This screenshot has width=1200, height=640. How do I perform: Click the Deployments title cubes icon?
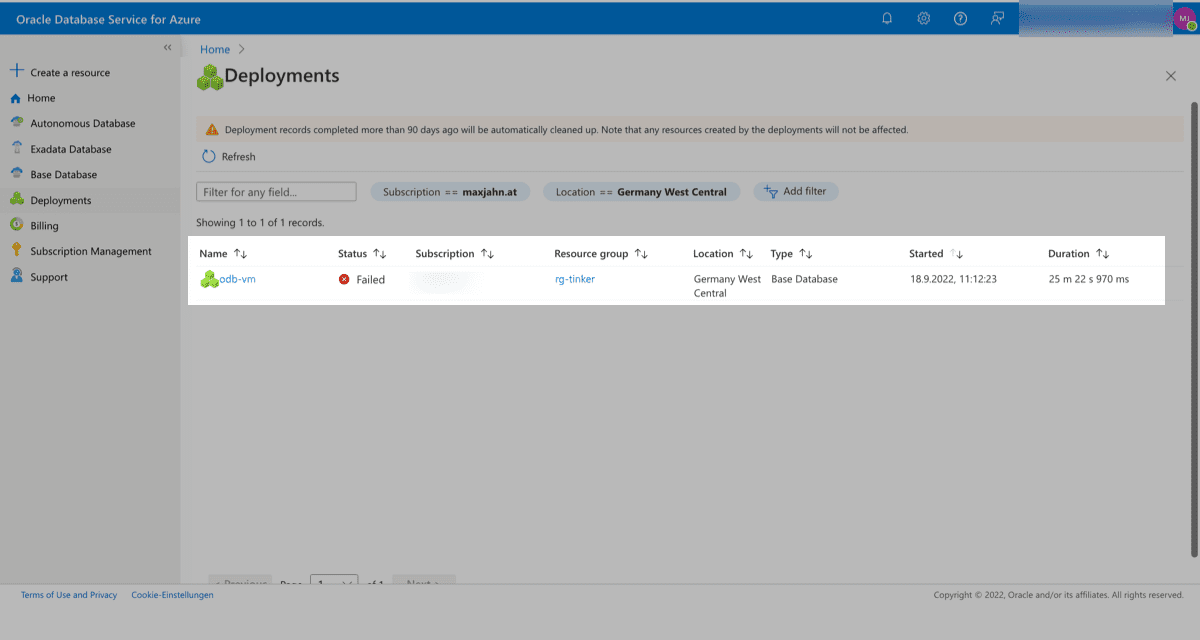click(209, 77)
